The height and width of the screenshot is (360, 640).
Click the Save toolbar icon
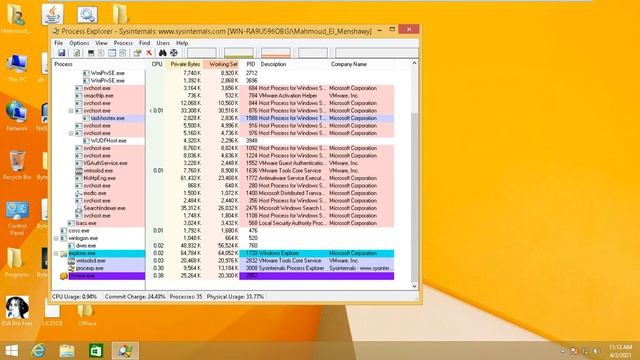tap(61, 53)
